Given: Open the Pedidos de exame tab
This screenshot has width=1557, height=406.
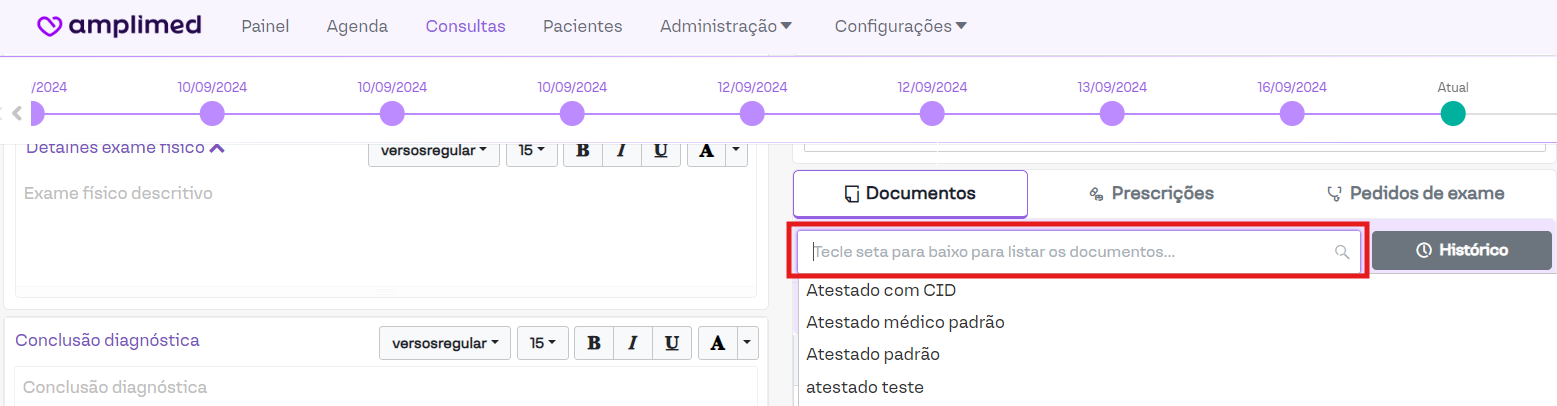Looking at the screenshot, I should (x=1415, y=193).
